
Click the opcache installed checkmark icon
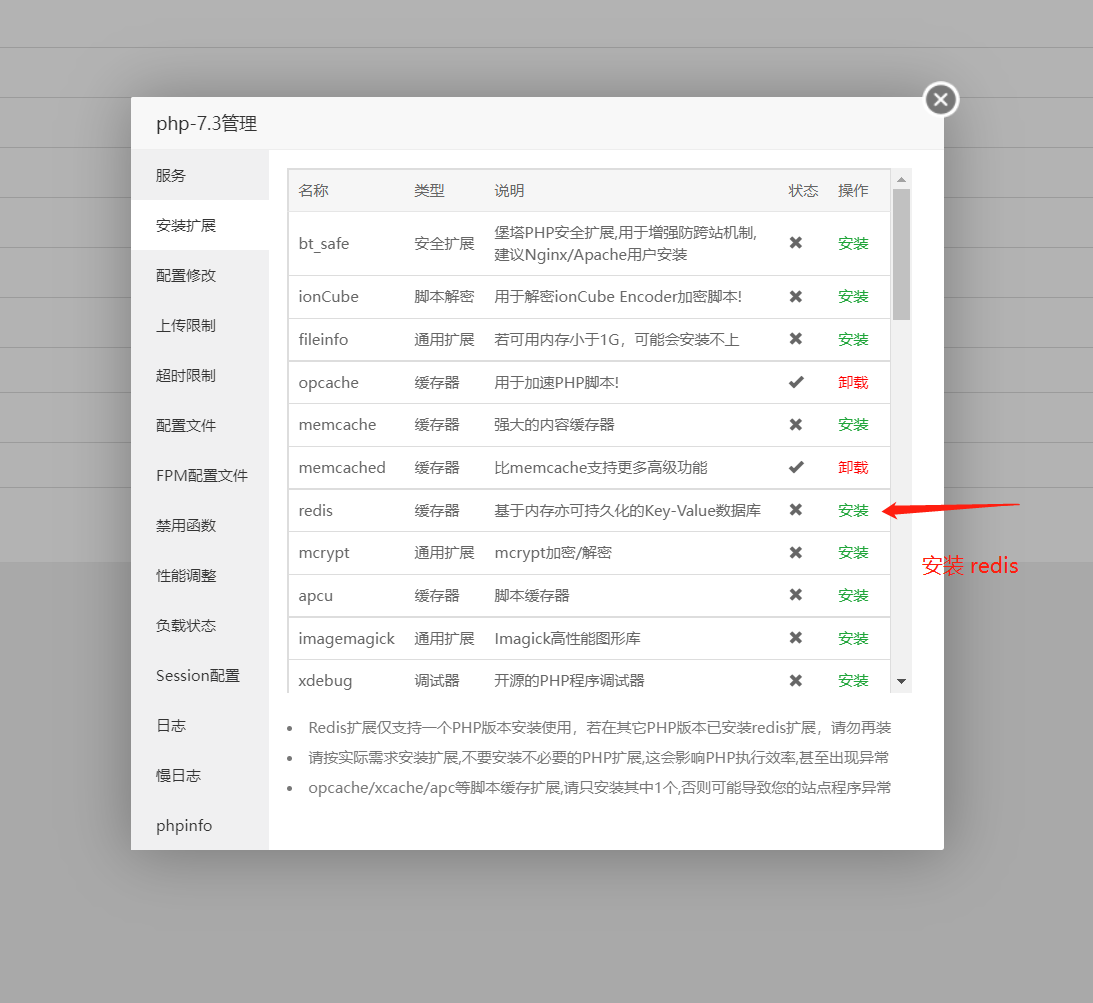797,382
